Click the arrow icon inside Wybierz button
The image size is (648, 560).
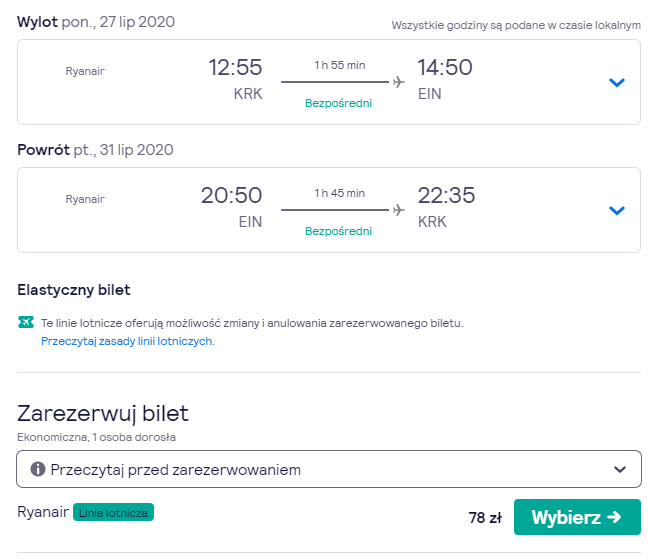(614, 517)
